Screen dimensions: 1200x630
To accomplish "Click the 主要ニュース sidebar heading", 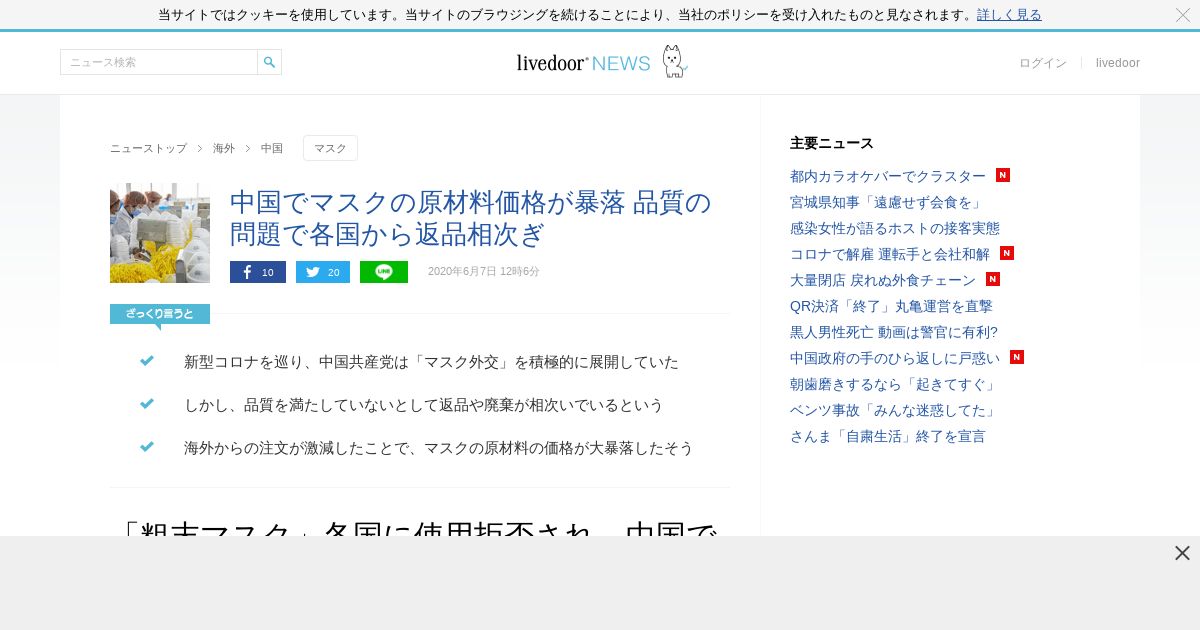I will tap(832, 143).
